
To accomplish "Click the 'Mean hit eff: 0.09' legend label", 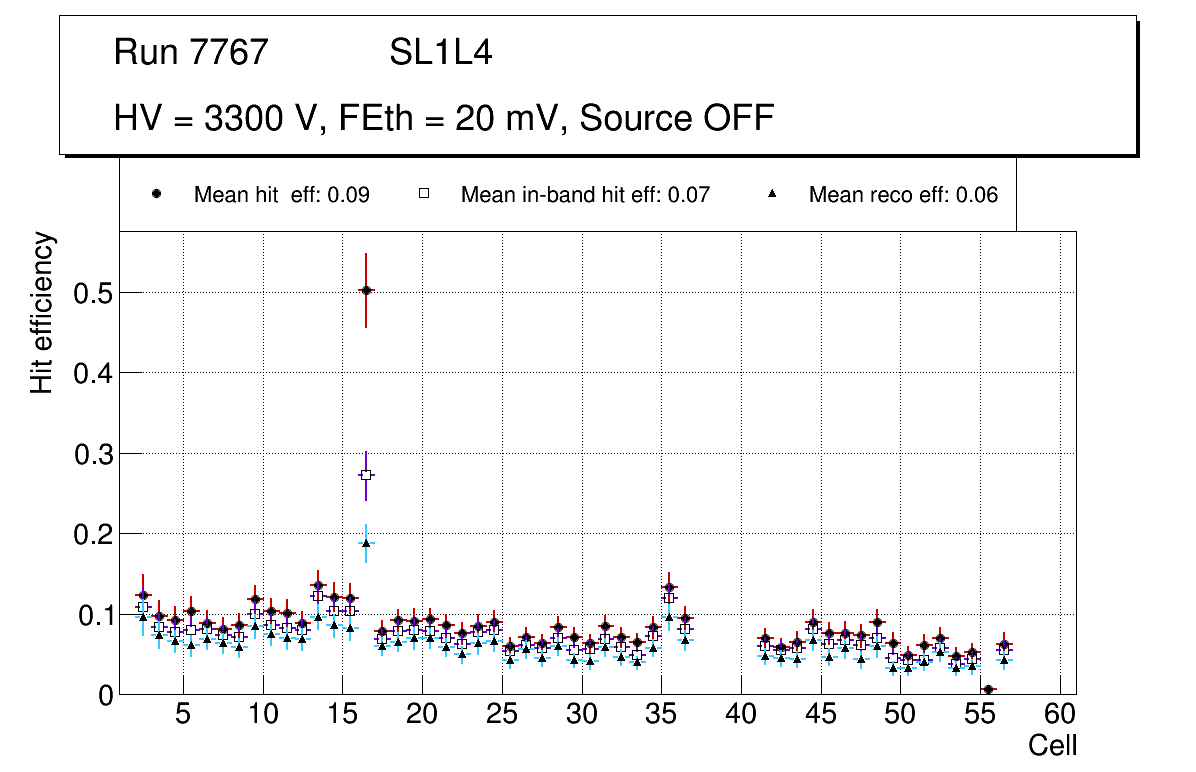I will [x=281, y=195].
